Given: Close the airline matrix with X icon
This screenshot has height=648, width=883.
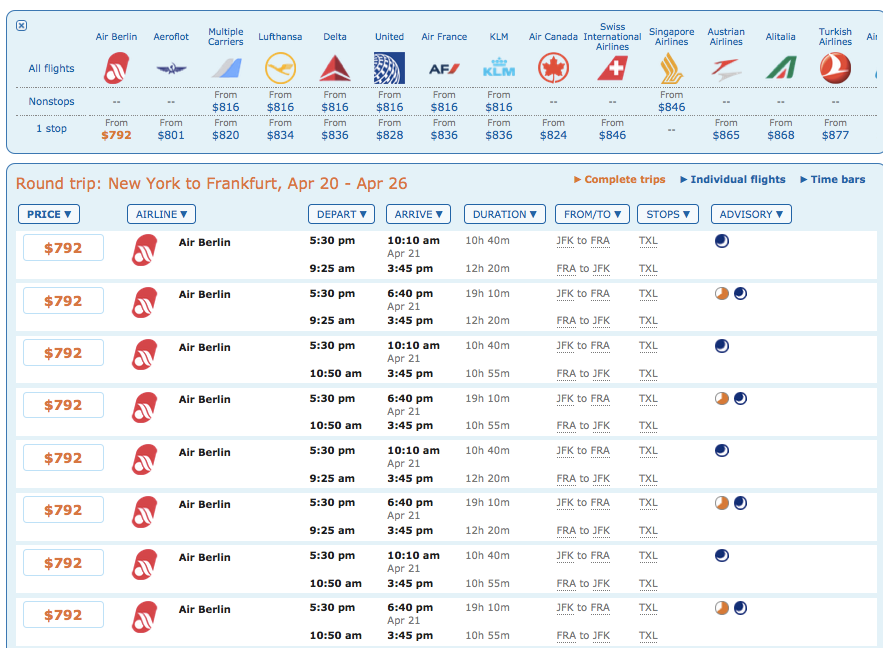Looking at the screenshot, I should (22, 26).
